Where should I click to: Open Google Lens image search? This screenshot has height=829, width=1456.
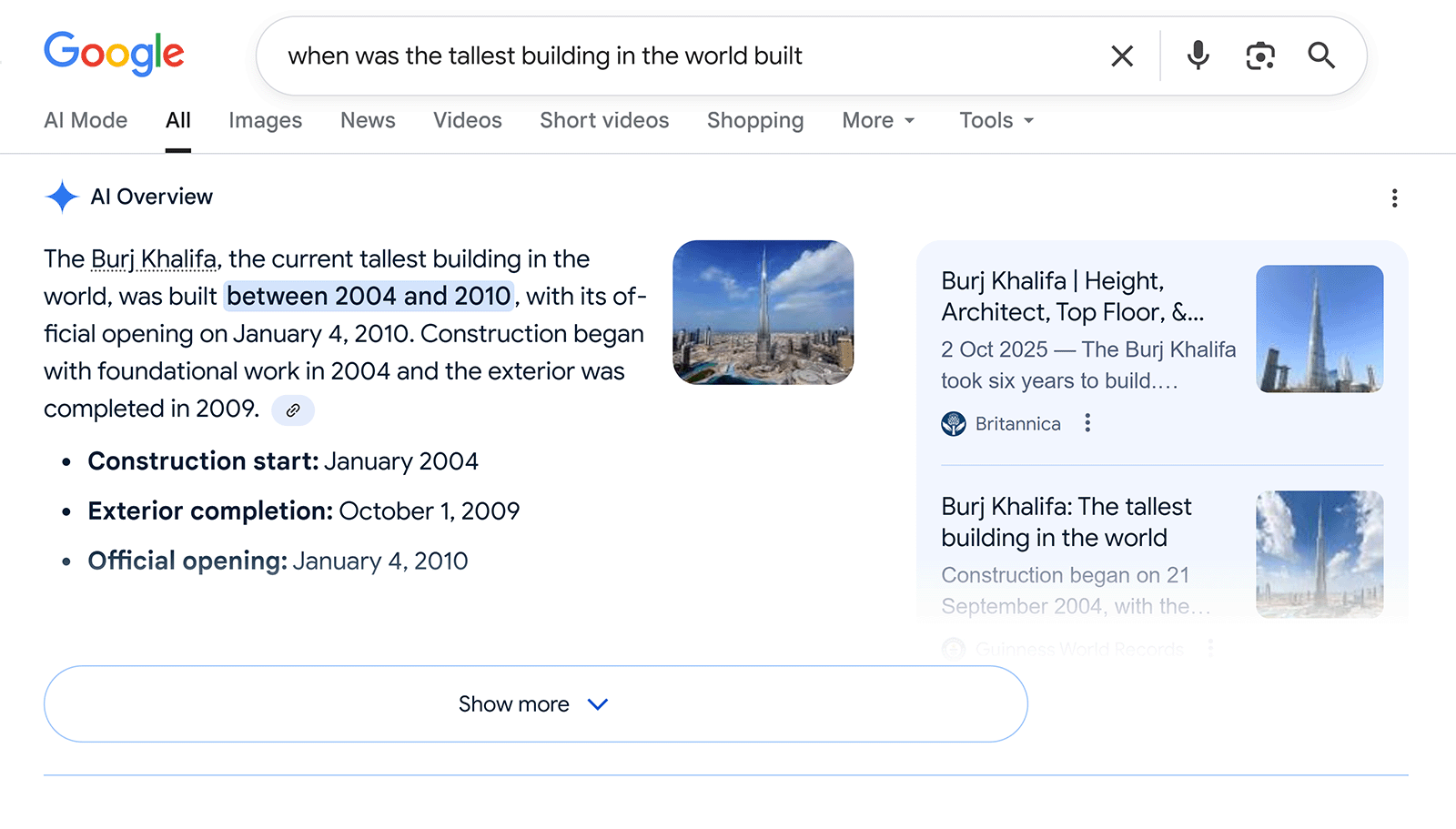coord(1259,56)
